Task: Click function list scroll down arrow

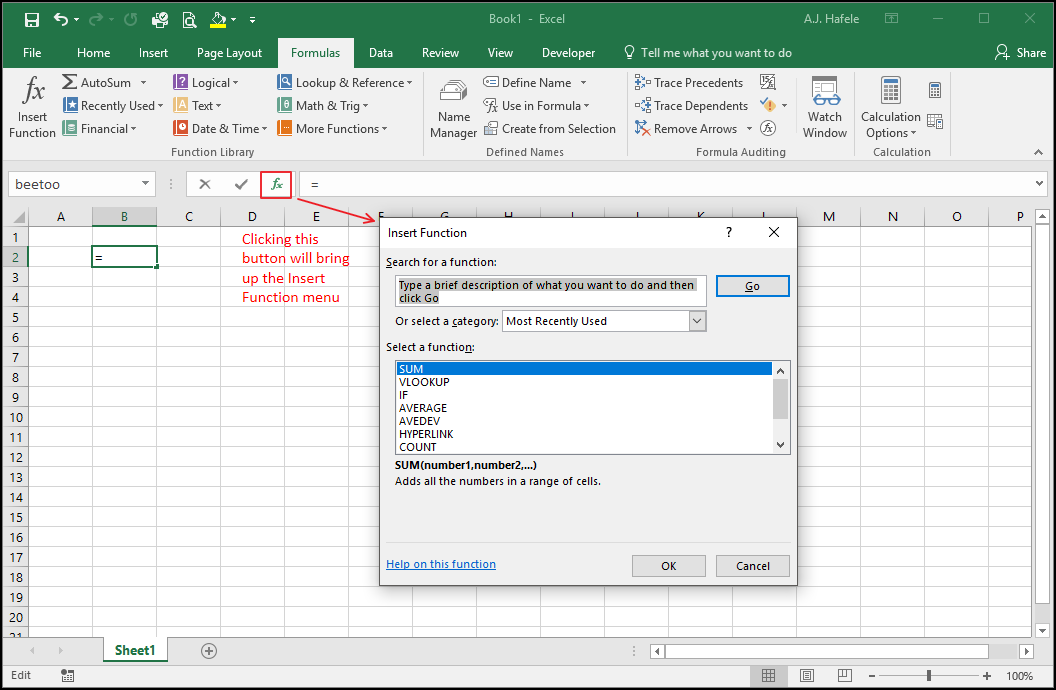Action: (x=781, y=445)
